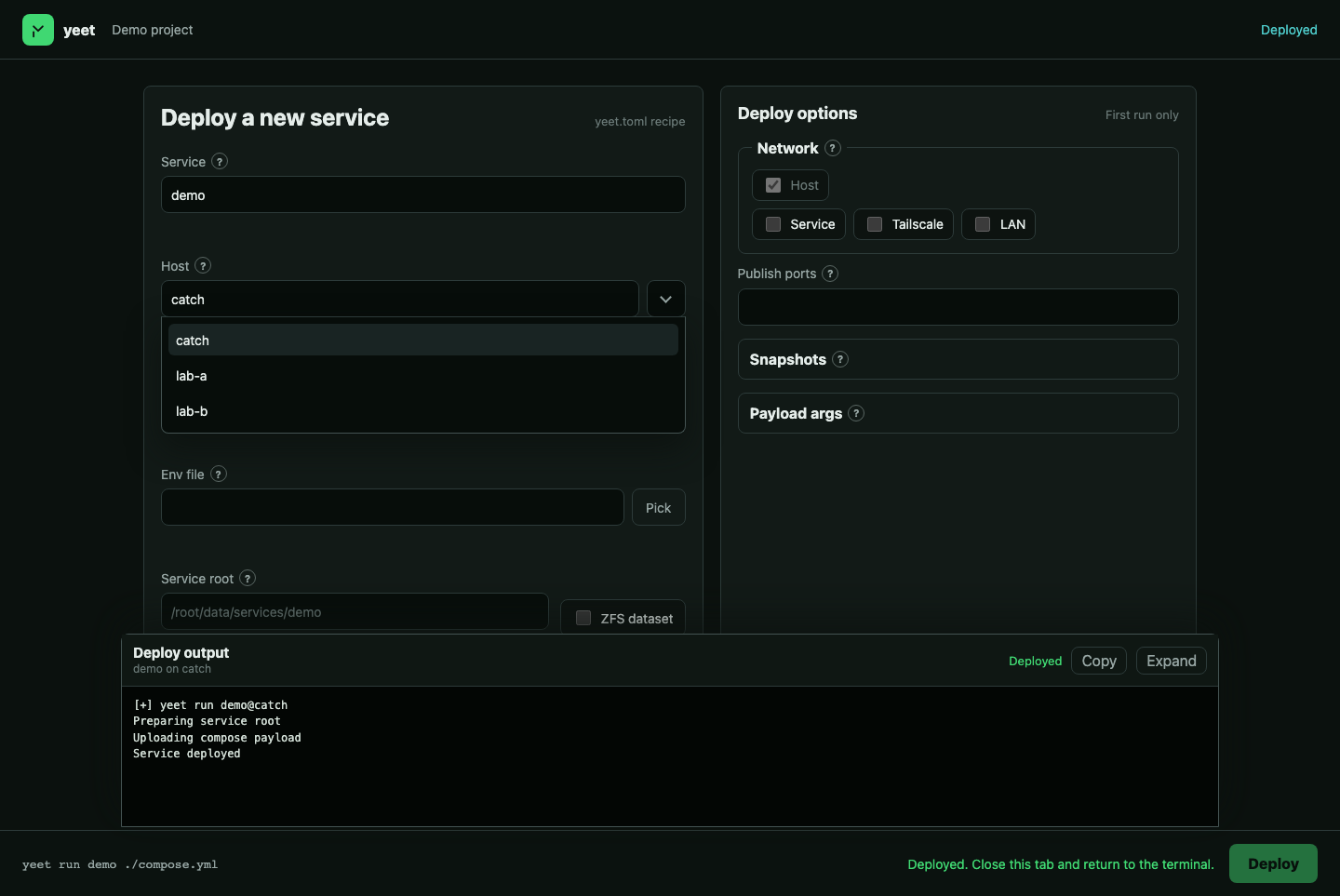Image resolution: width=1340 pixels, height=896 pixels.
Task: Open help icon beside Network heading
Action: [833, 148]
